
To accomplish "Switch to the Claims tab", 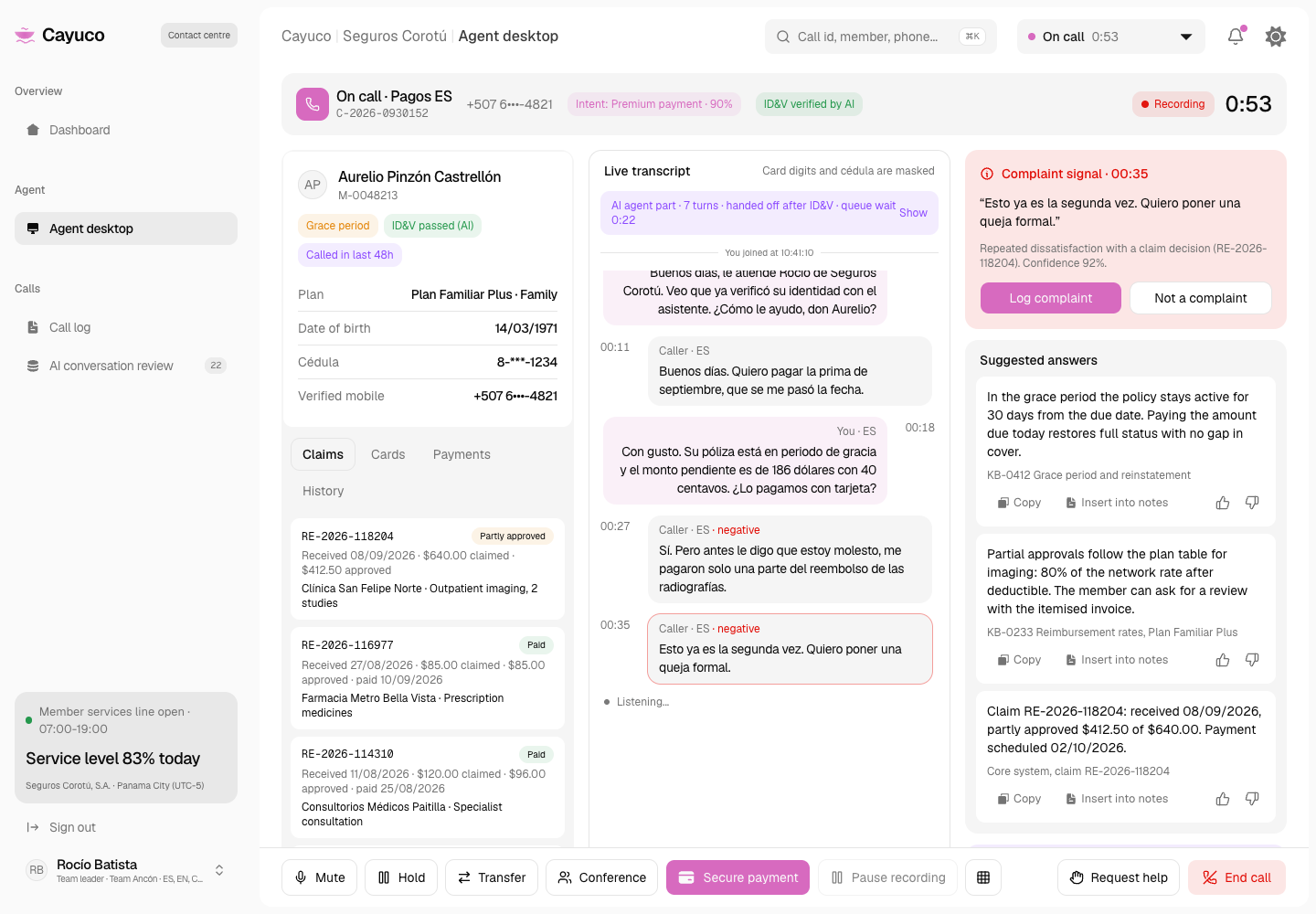I will tap(323, 454).
